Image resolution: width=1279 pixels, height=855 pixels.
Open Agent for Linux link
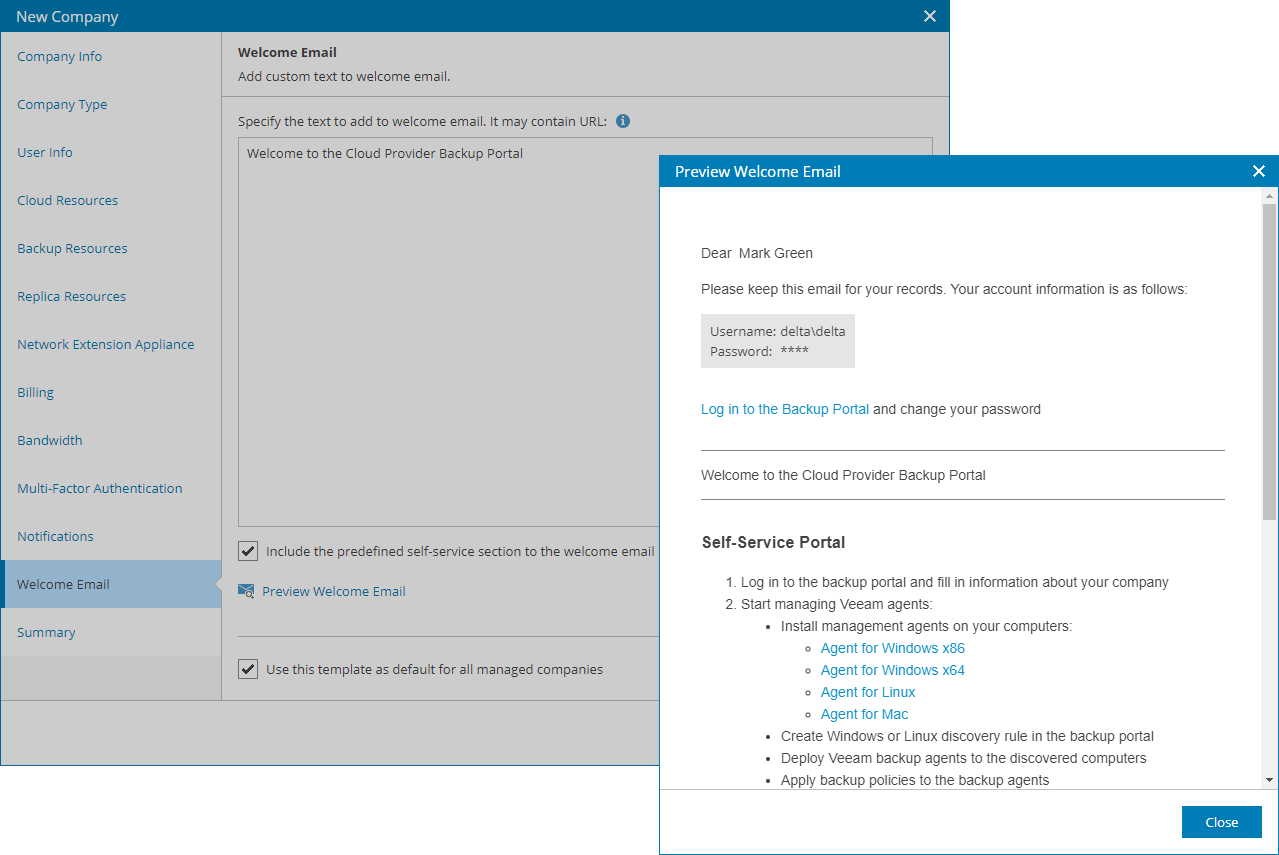[x=868, y=692]
